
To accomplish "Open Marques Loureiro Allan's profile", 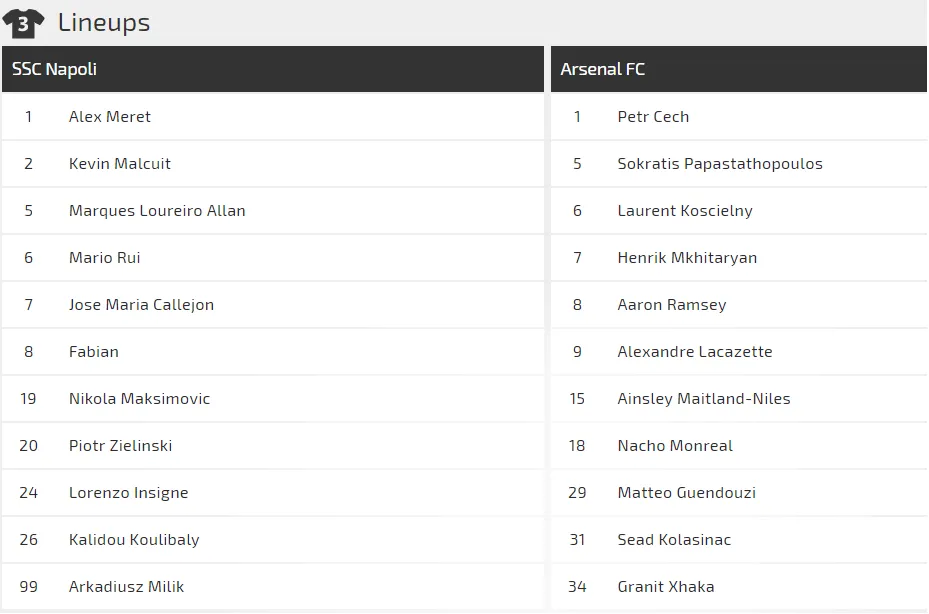I will 157,211.
